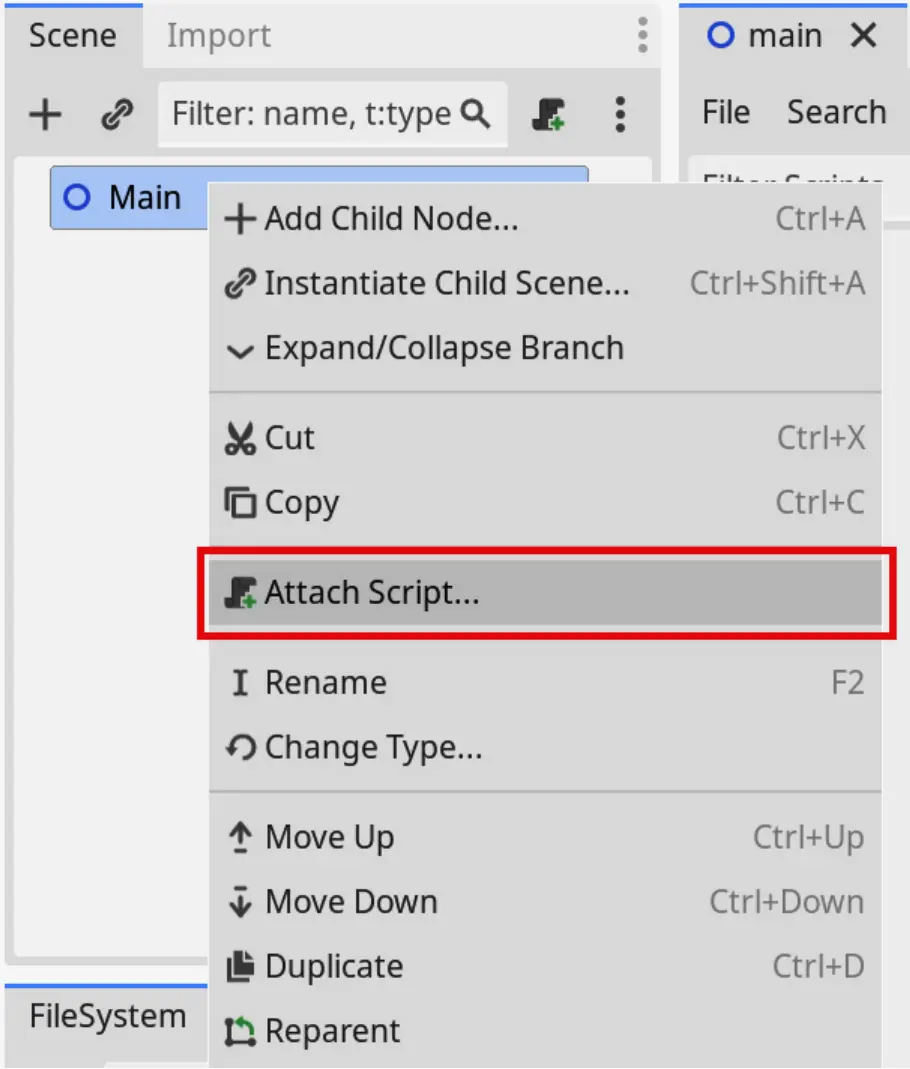This screenshot has width=910, height=1069.
Task: Select Change Type in the context menu
Action: pos(372,747)
